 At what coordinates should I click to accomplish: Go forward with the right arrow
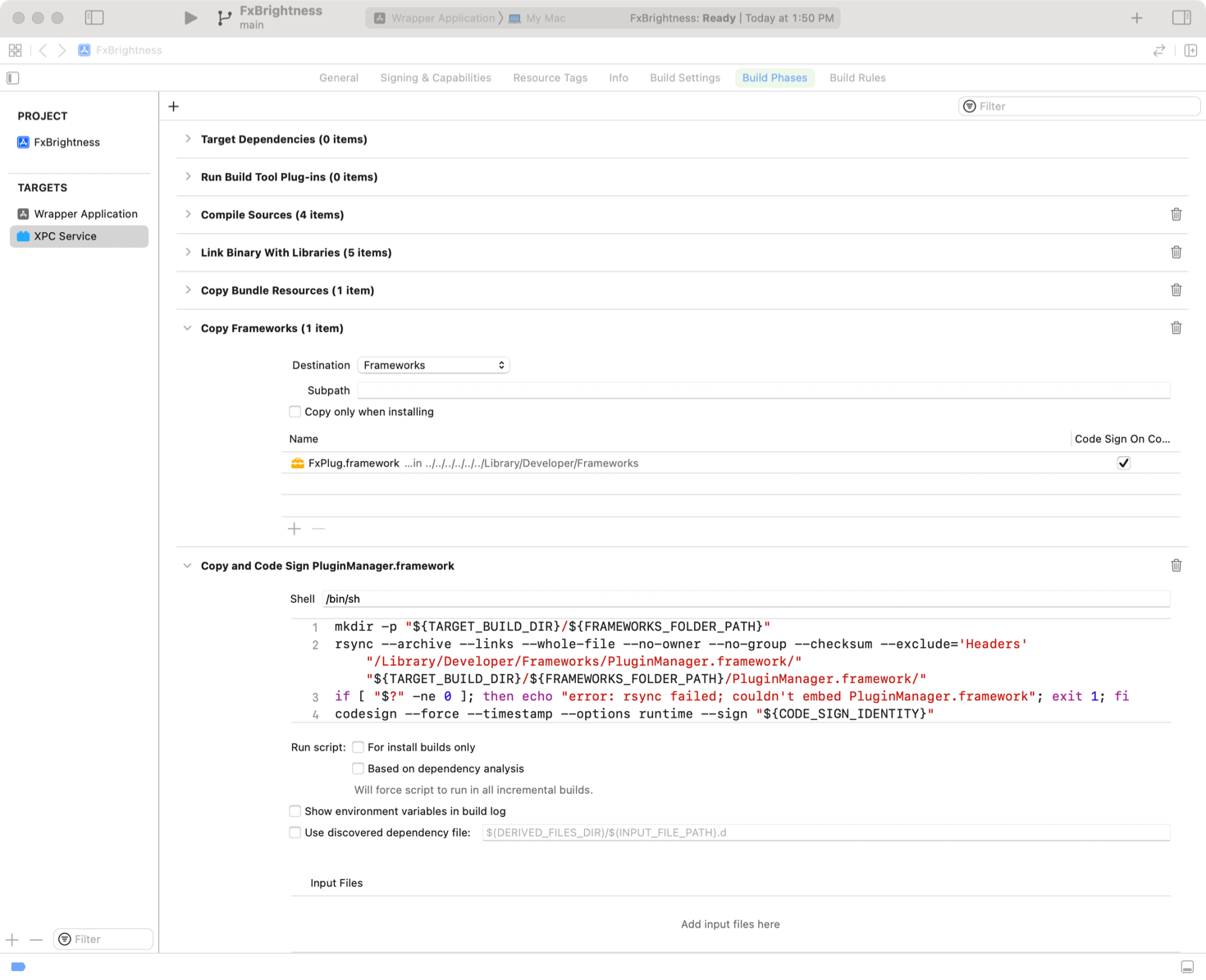coord(62,50)
